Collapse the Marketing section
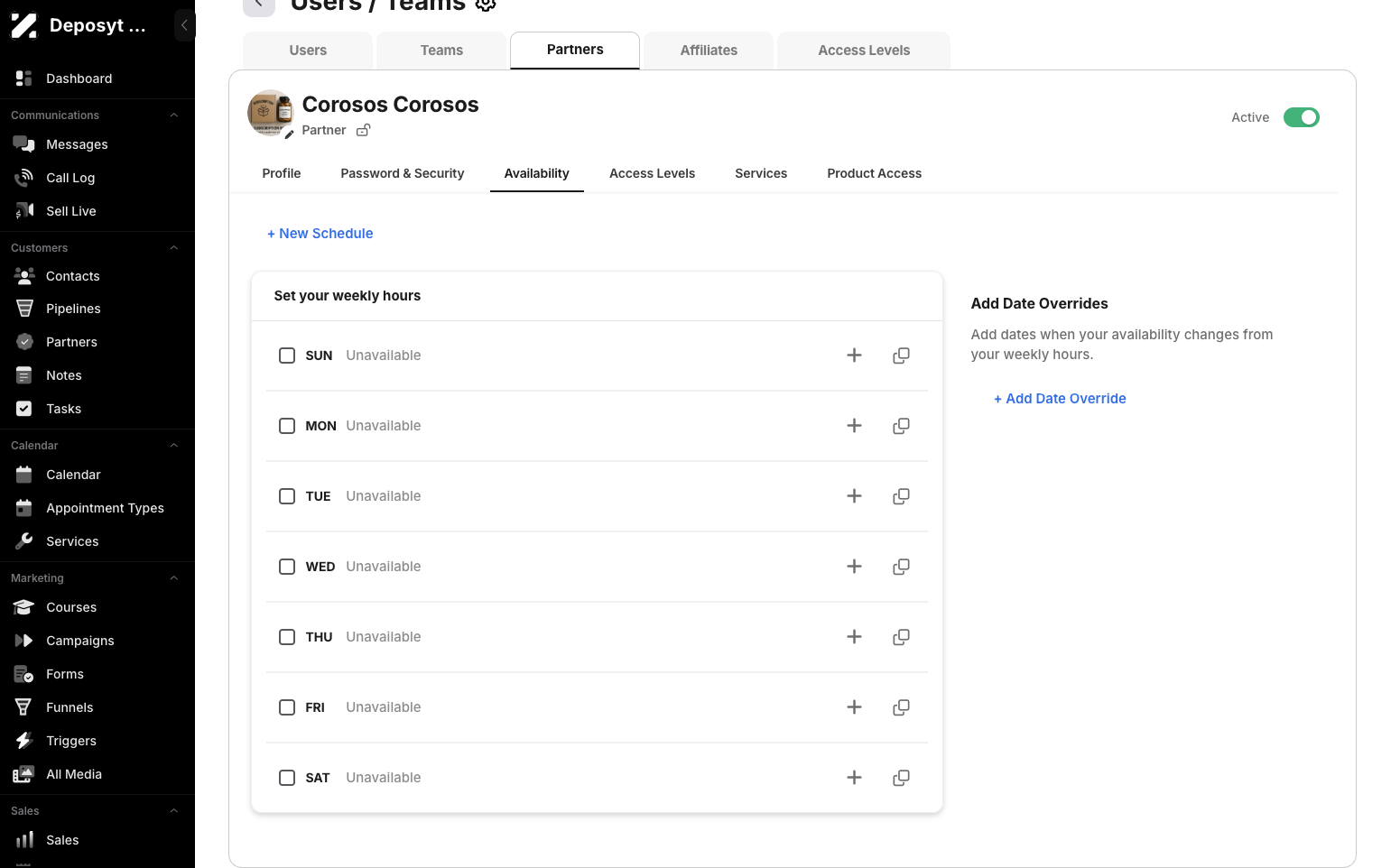 [x=174, y=578]
